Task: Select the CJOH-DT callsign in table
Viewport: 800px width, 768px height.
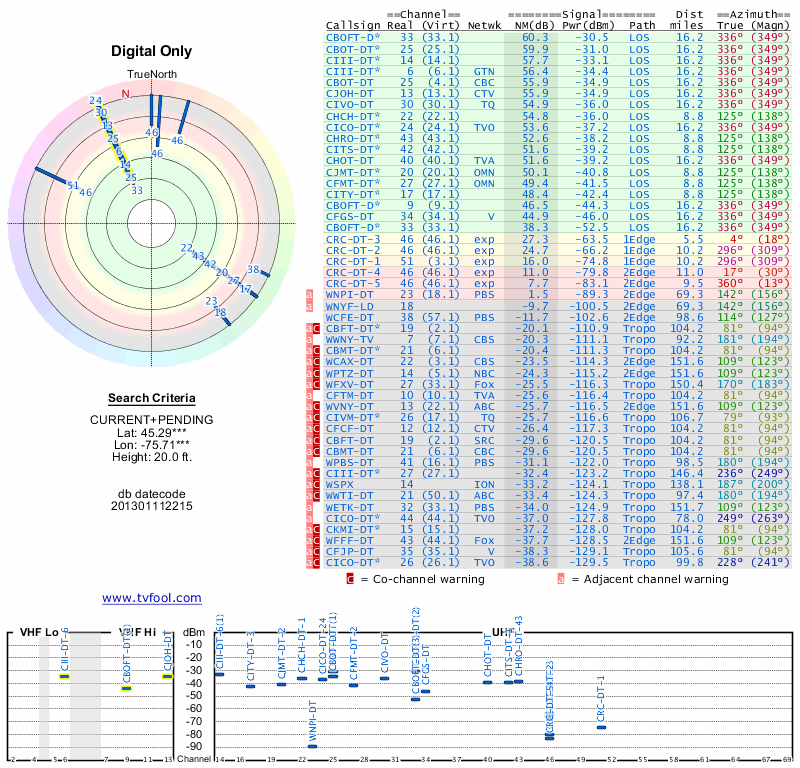Action: tap(349, 93)
